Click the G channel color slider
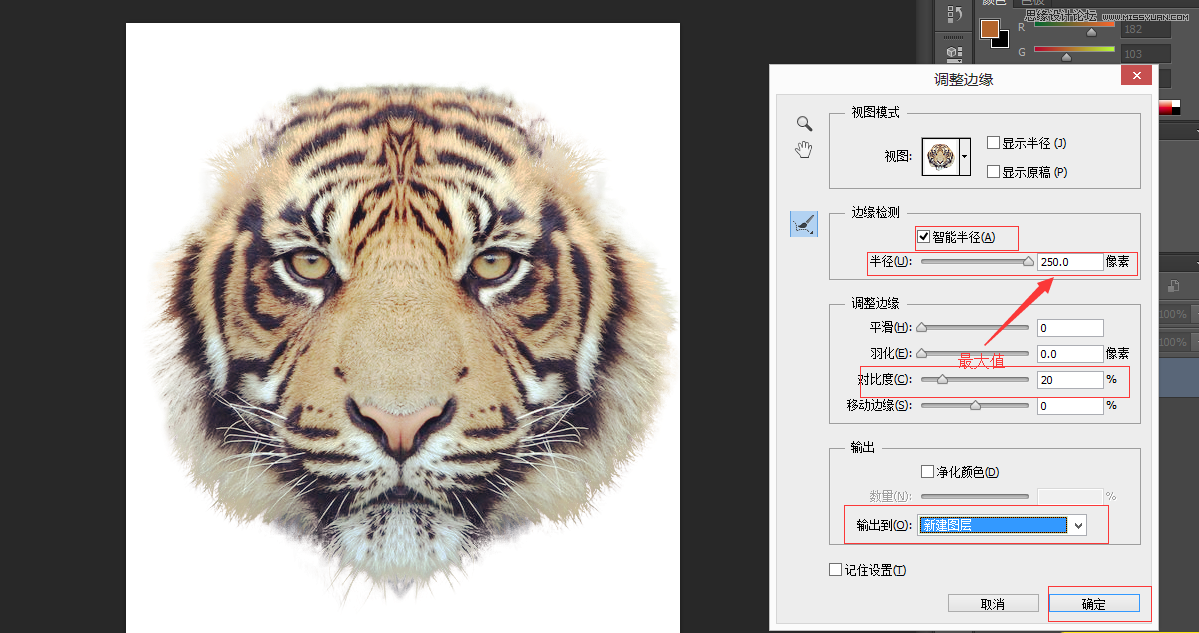This screenshot has height=633, width=1199. (1074, 51)
